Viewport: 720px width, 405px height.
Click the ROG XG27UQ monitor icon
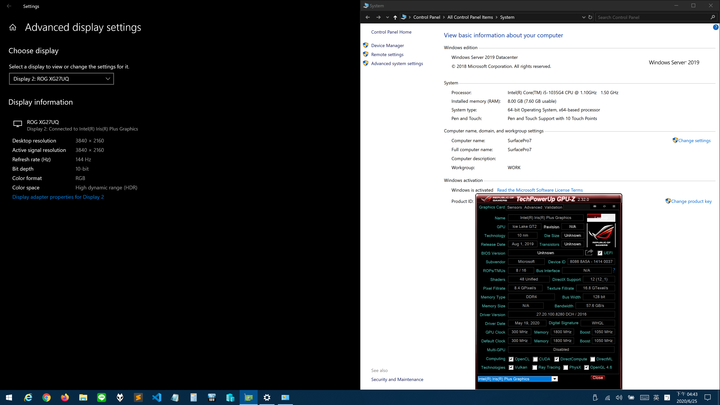[x=17, y=124]
